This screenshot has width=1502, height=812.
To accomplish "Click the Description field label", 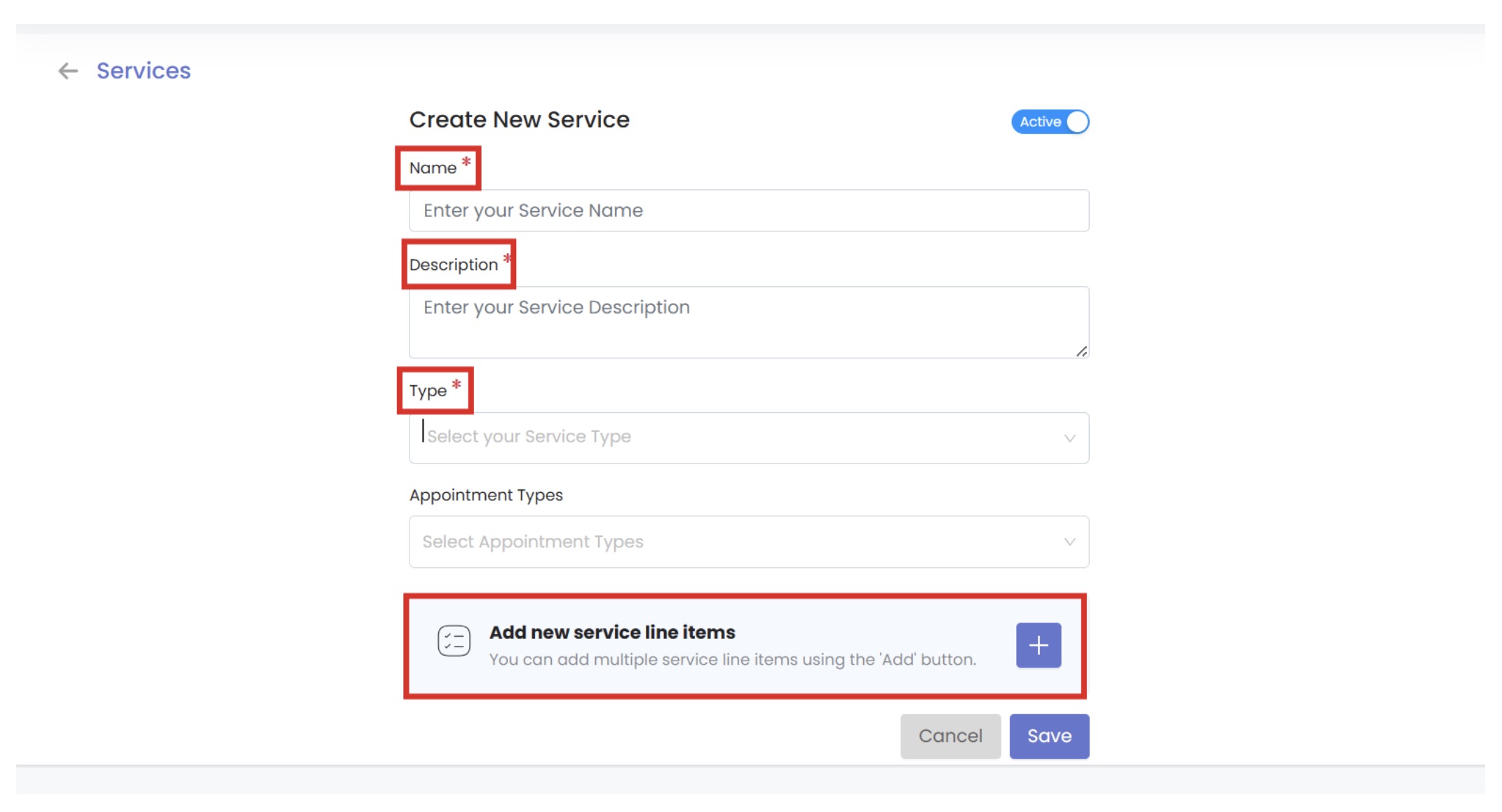I will [x=453, y=265].
